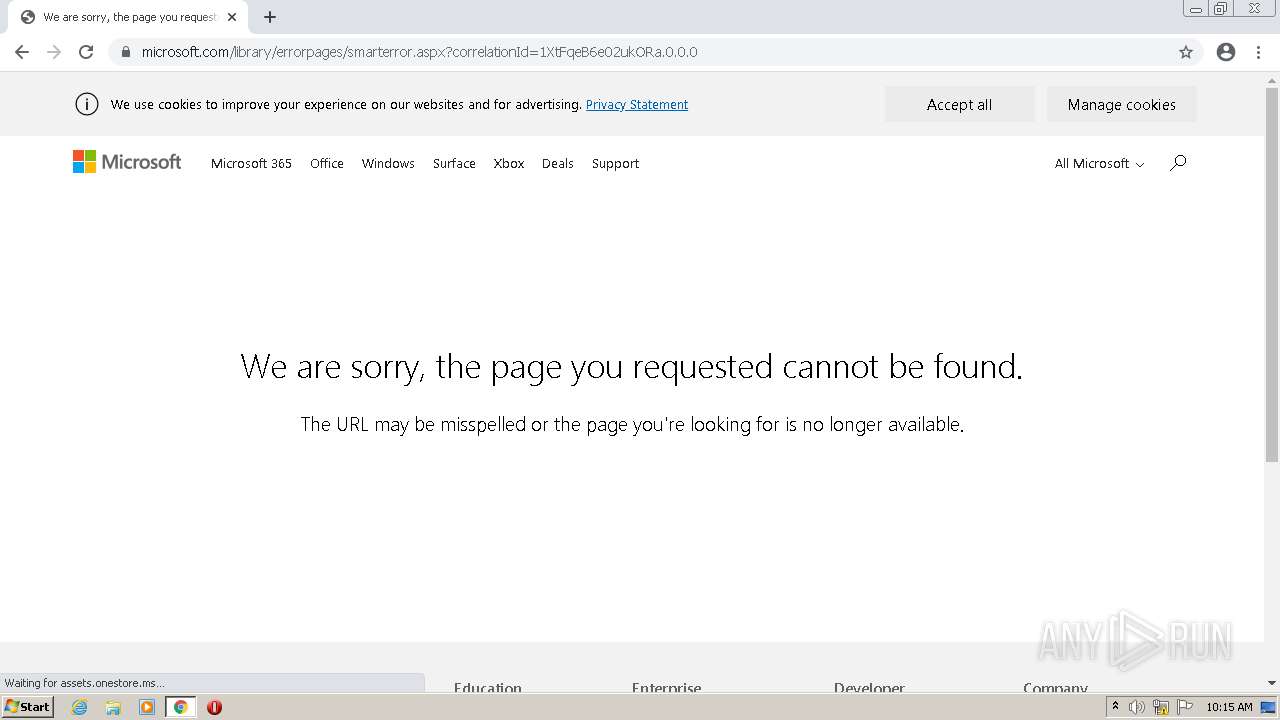Open the Surface menu item

(454, 163)
